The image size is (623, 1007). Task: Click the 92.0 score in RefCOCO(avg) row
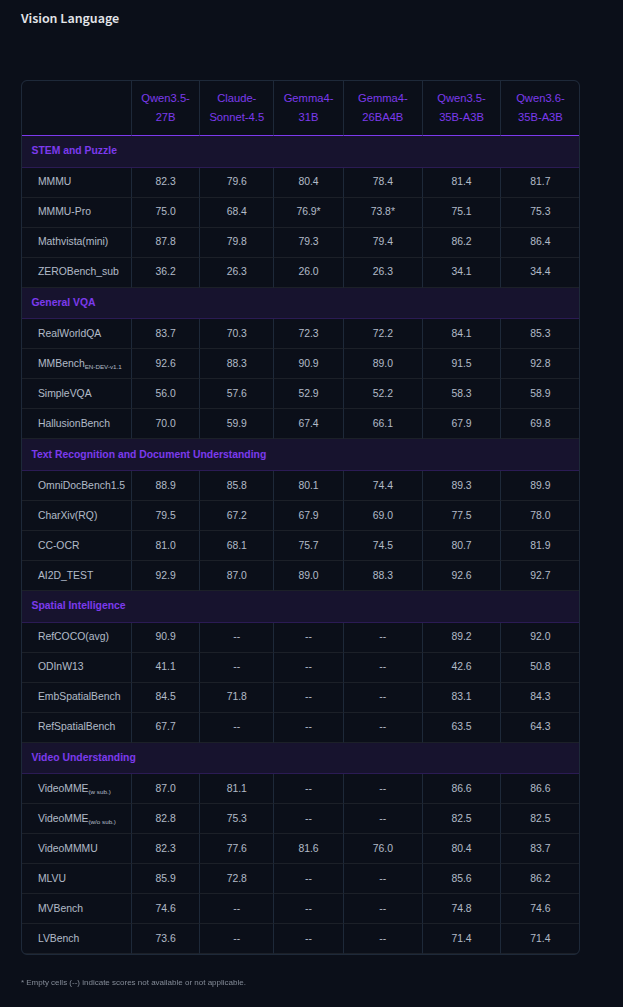point(540,636)
